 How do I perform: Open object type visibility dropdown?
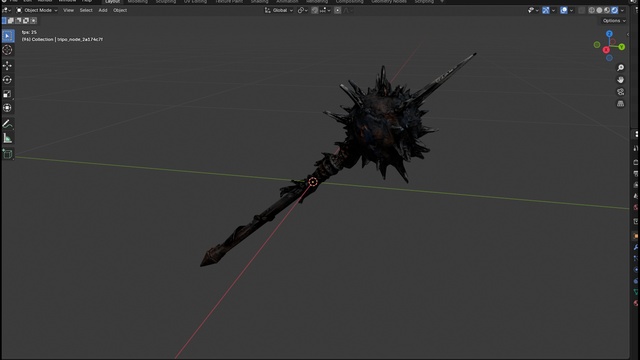533,10
